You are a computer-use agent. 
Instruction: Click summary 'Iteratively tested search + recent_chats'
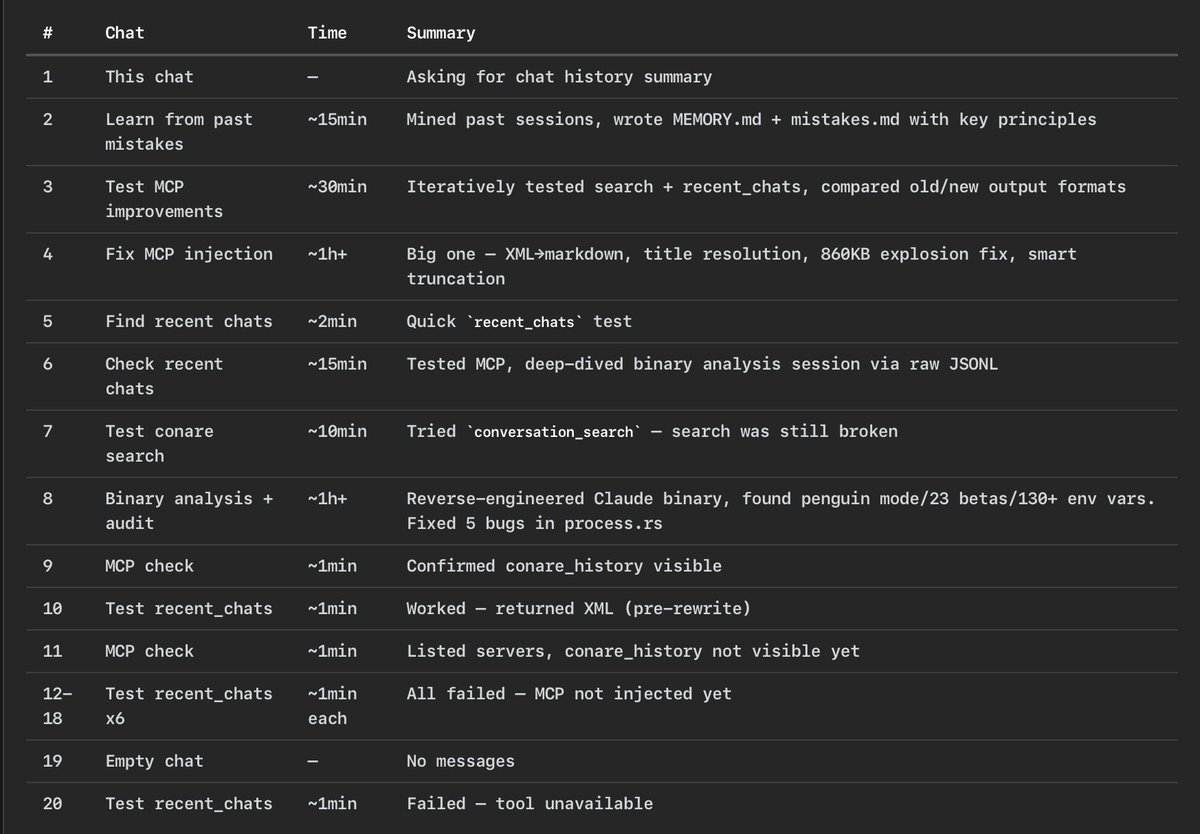[766, 187]
